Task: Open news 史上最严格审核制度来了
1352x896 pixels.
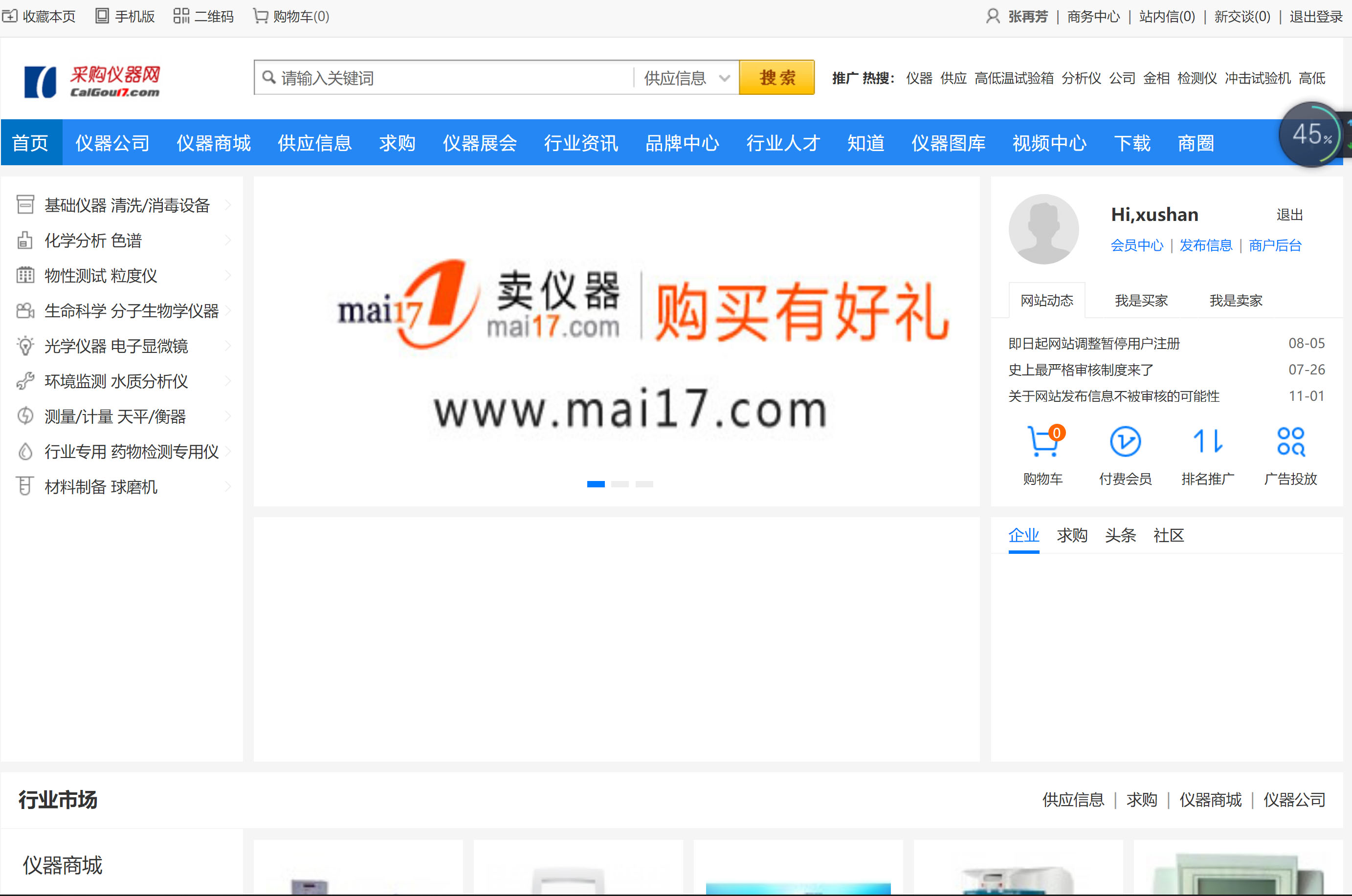Action: pyautogui.click(x=1081, y=370)
